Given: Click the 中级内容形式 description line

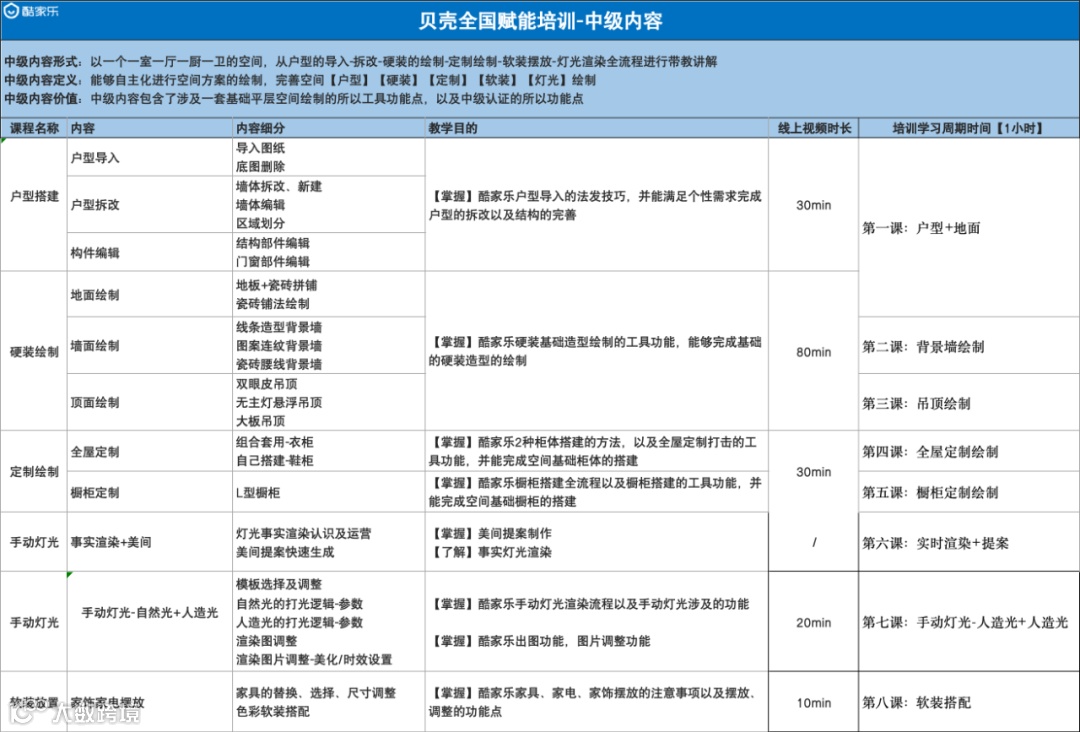Looking at the screenshot, I should pyautogui.click(x=361, y=61).
